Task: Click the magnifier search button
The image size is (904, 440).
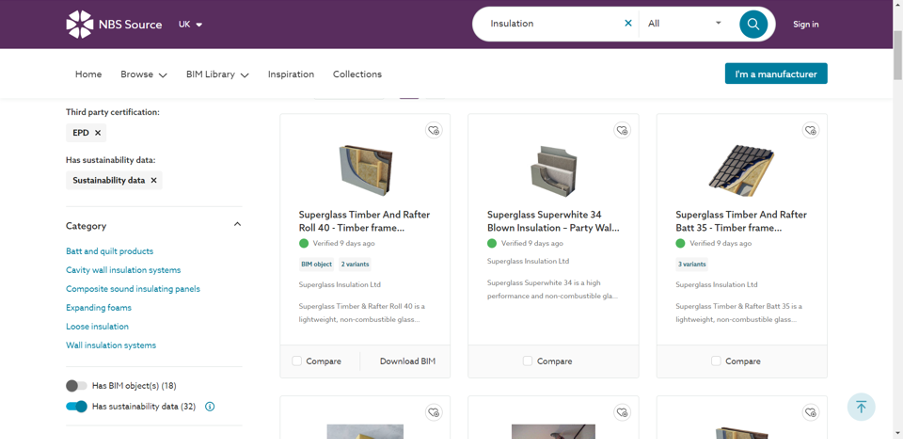Action: pyautogui.click(x=753, y=24)
